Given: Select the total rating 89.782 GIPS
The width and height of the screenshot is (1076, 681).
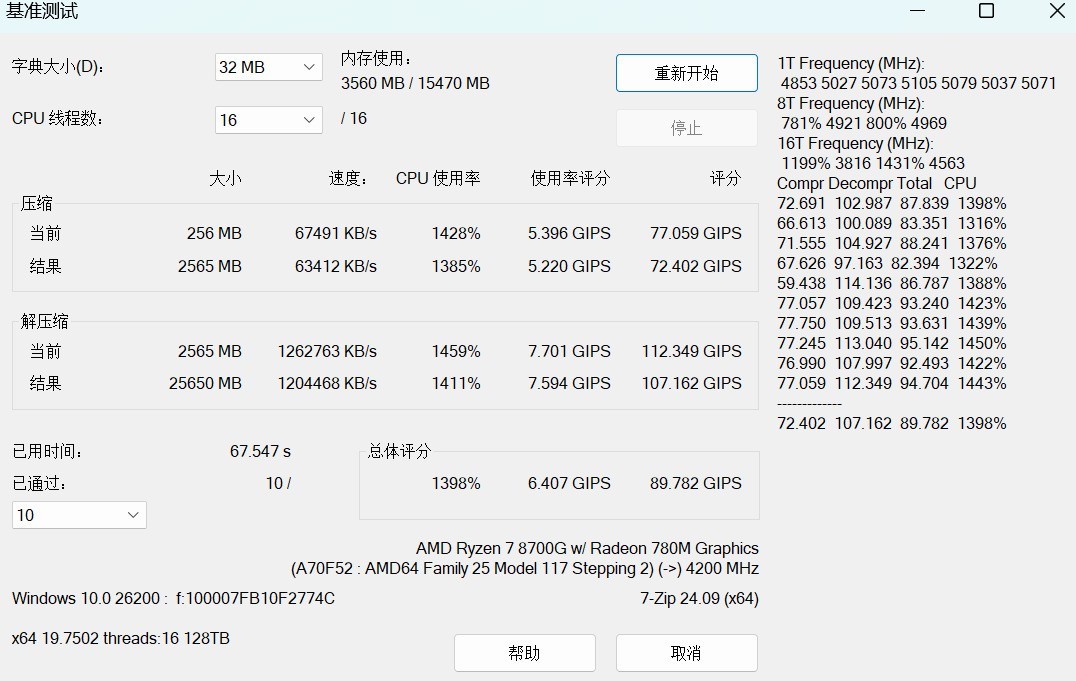Looking at the screenshot, I should [698, 483].
